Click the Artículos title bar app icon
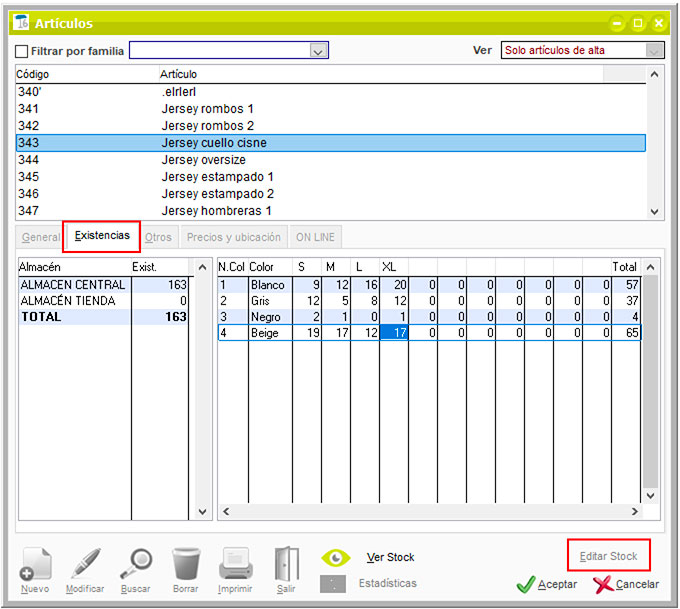Screen dimensions: 680x609 (x=21, y=22)
